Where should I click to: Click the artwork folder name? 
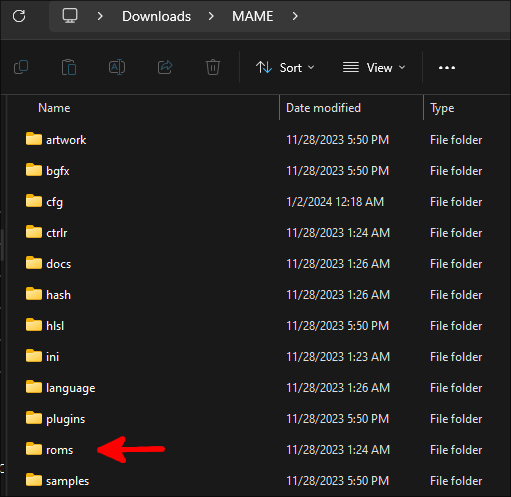66,140
